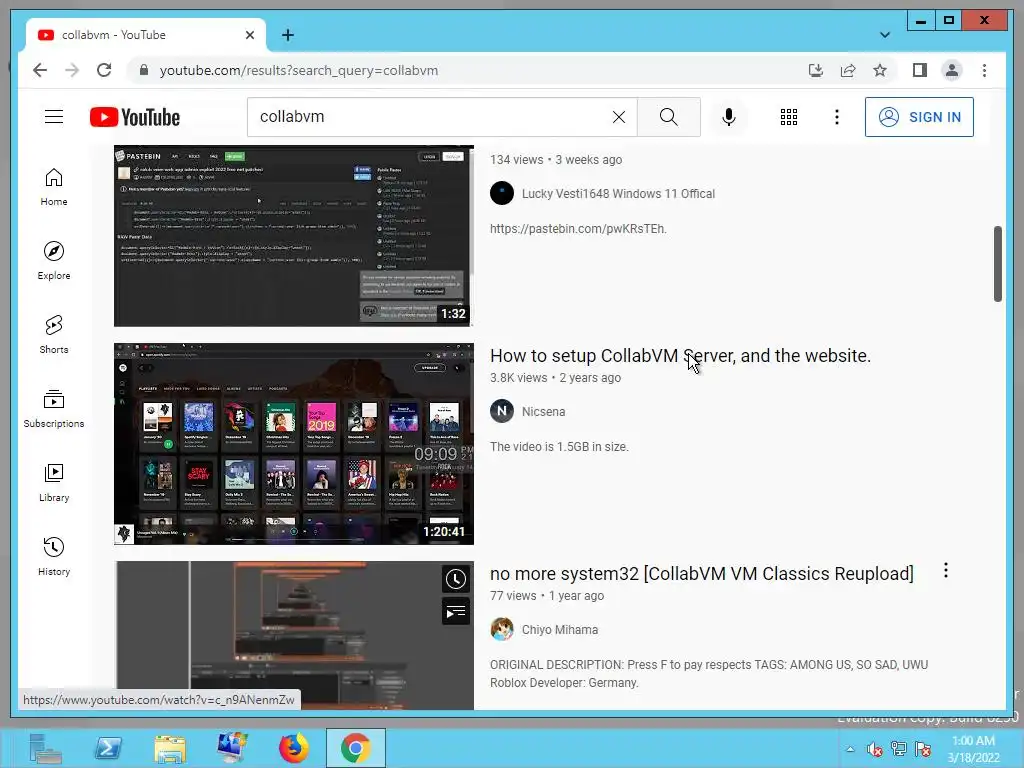Open the 1:20:41 CollabVM Server thumbnail

(x=294, y=443)
